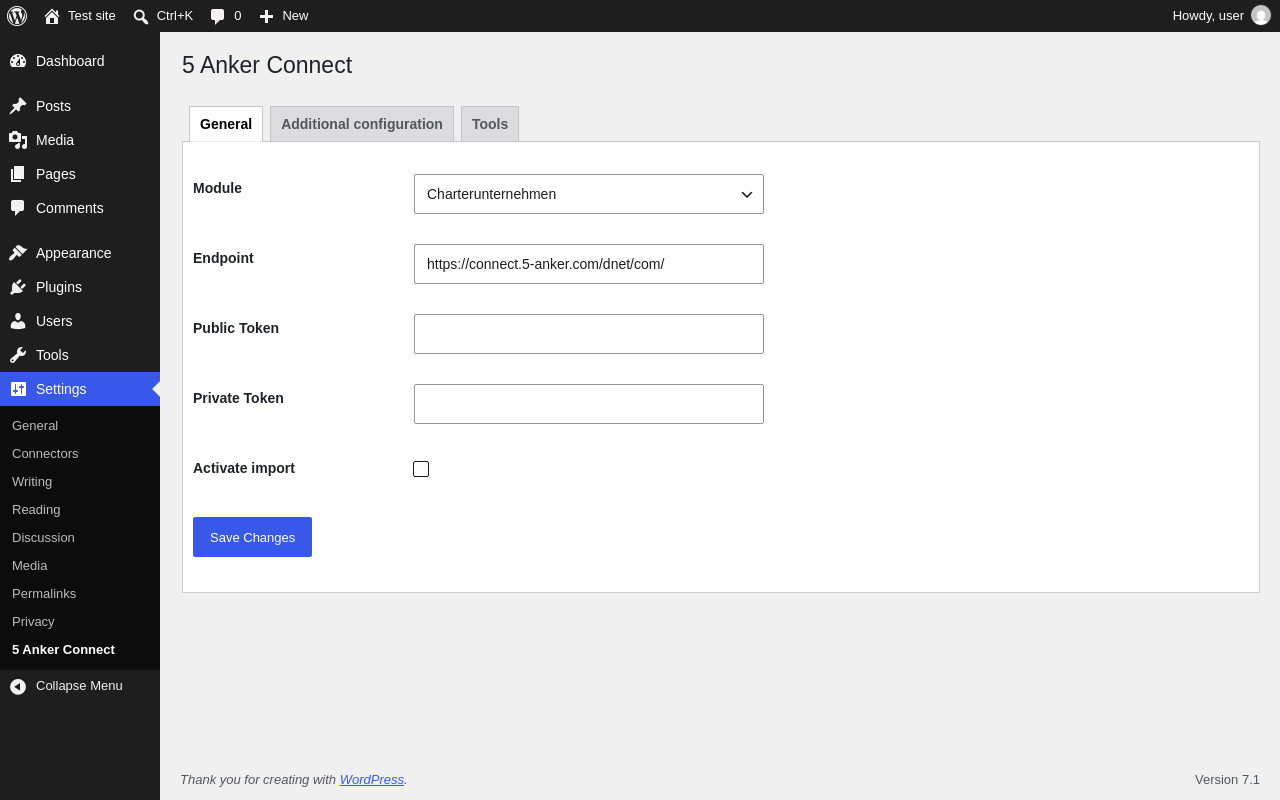Screen dimensions: 1280x800
Task: Click the plus icon for New
Action: (x=266, y=16)
